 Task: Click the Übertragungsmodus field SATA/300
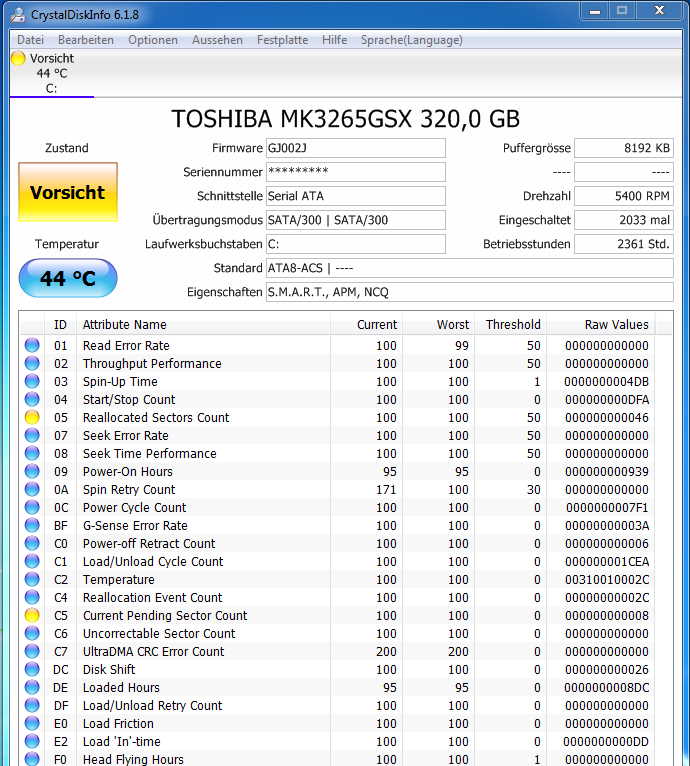356,220
